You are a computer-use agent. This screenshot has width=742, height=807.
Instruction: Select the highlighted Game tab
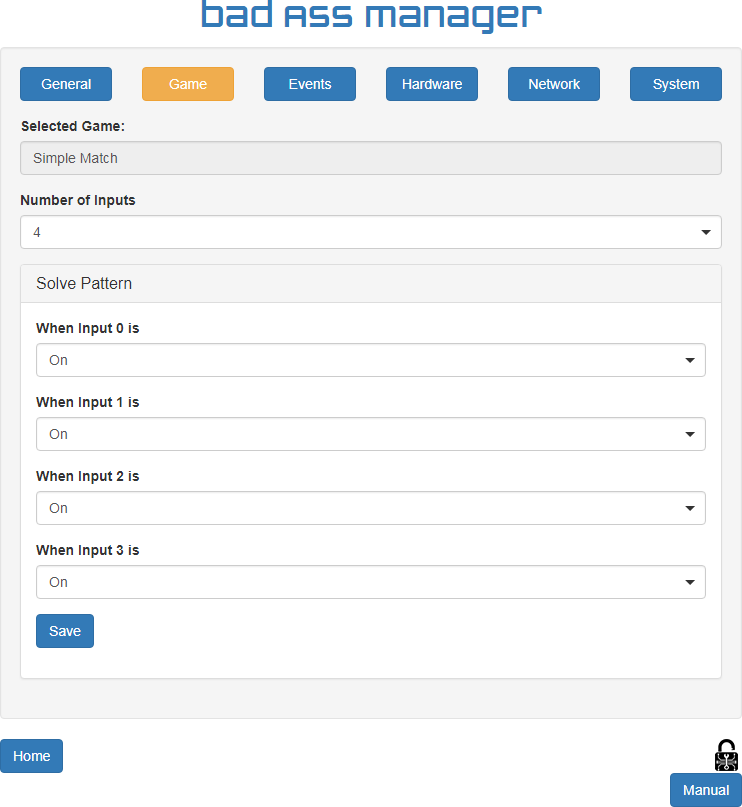coord(188,84)
